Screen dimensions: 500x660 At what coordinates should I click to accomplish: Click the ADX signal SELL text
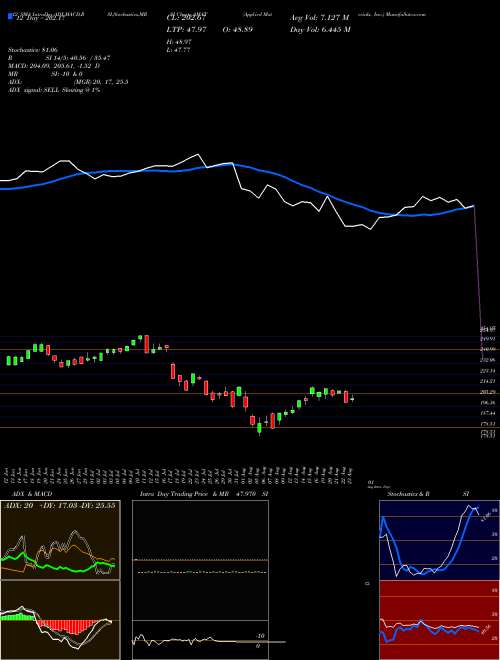click(x=54, y=90)
